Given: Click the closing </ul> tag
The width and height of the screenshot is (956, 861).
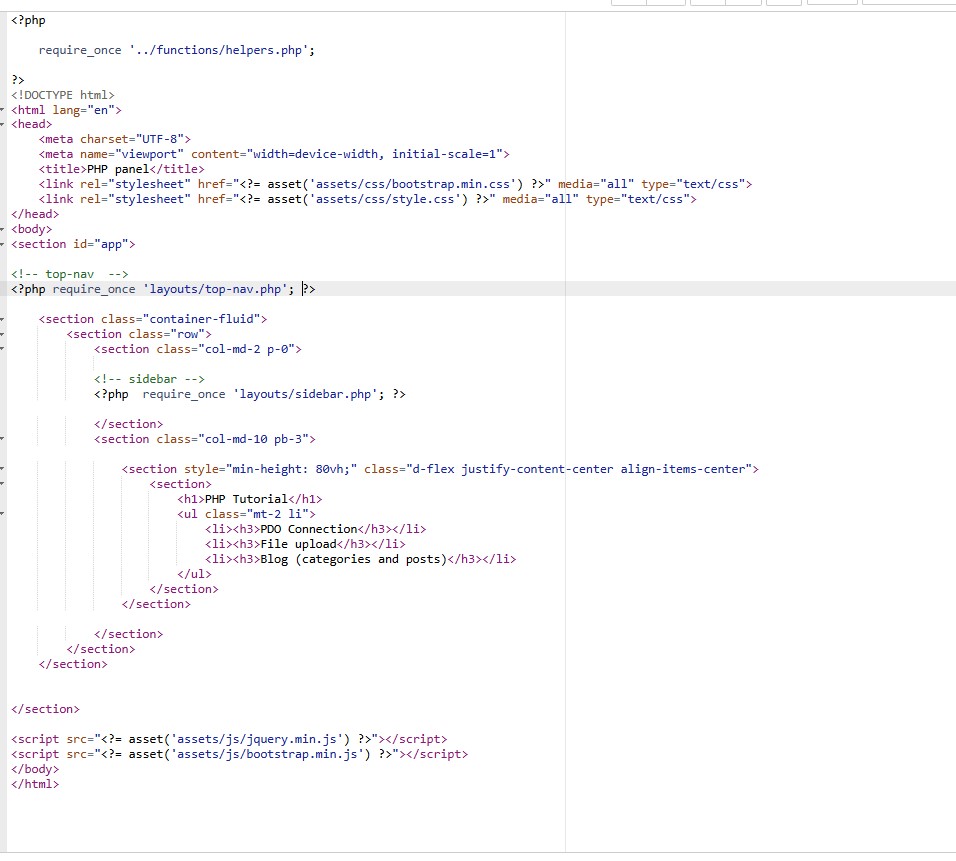Looking at the screenshot, I should 194,574.
